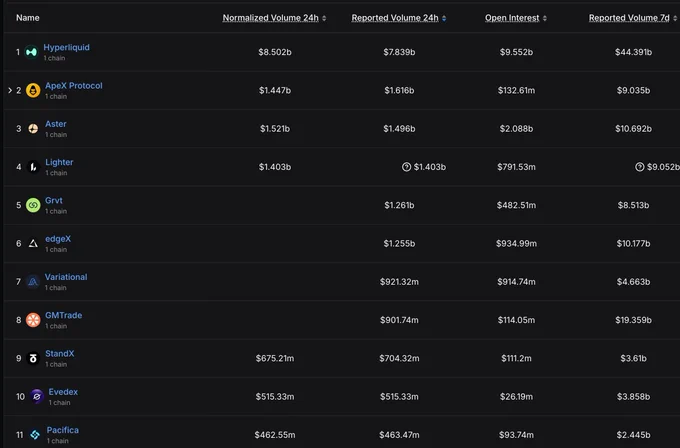This screenshot has width=680, height=448.
Task: Click the Lighter logo icon
Action: click(33, 167)
